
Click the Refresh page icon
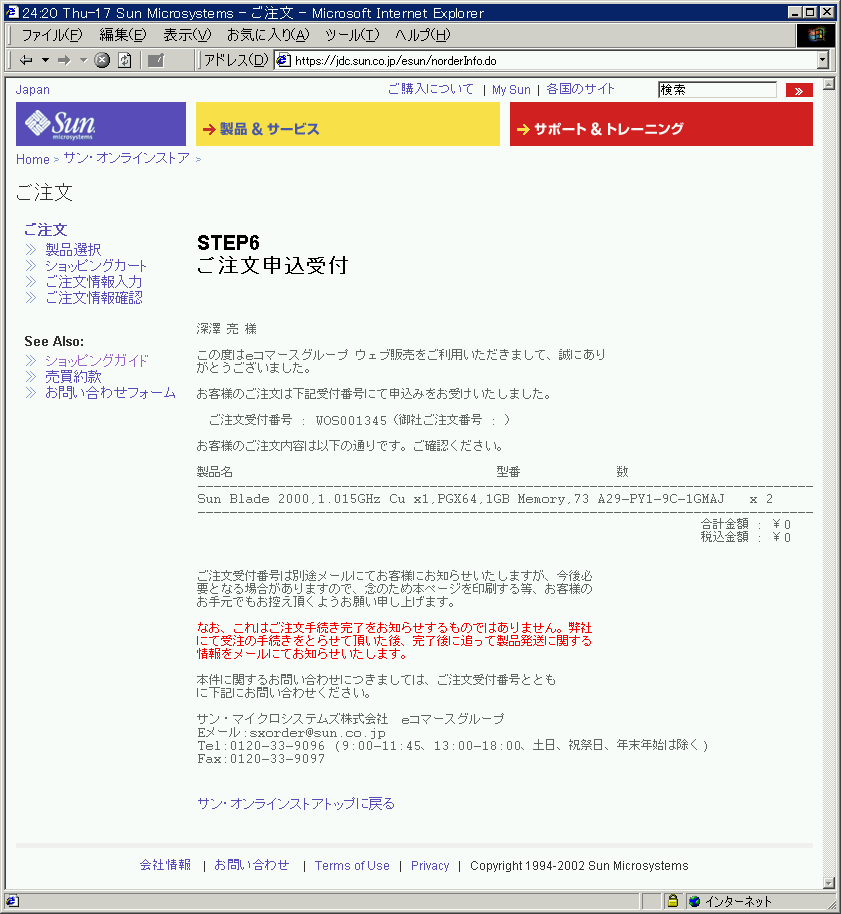click(125, 60)
